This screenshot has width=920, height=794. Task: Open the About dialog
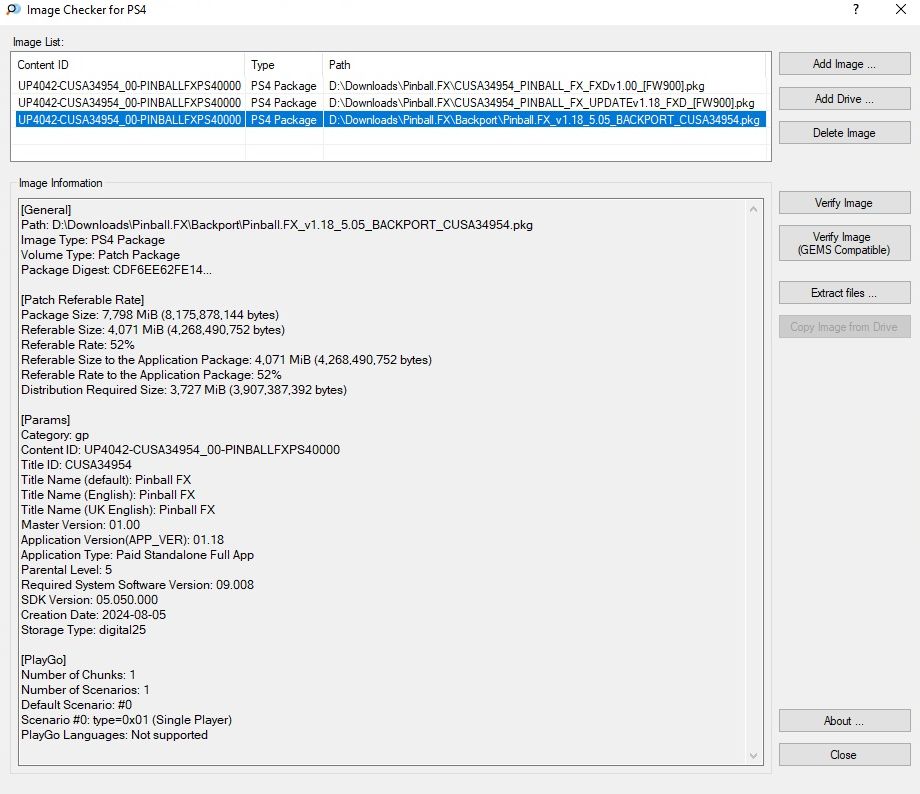click(x=844, y=721)
